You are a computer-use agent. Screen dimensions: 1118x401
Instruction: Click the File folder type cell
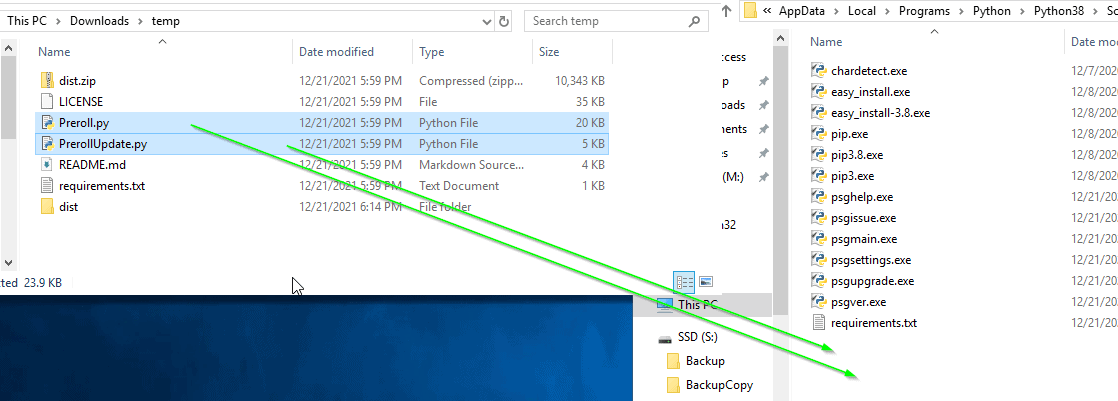pyautogui.click(x=445, y=207)
